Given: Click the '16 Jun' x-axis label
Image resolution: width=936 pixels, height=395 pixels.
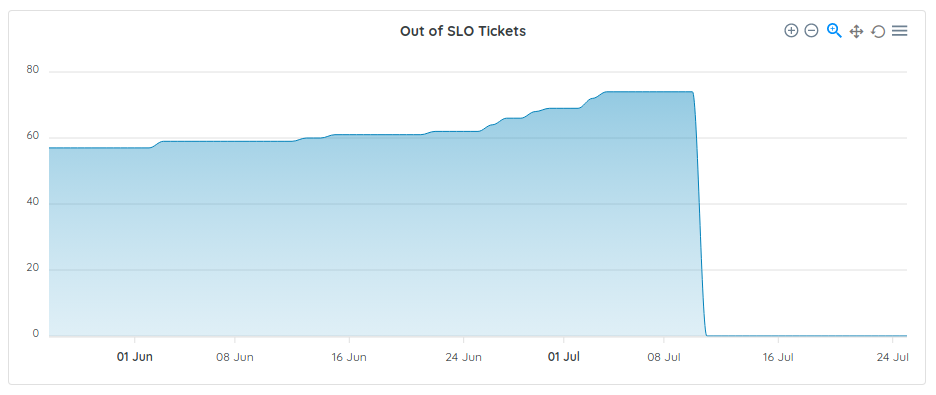Looking at the screenshot, I should (349, 357).
